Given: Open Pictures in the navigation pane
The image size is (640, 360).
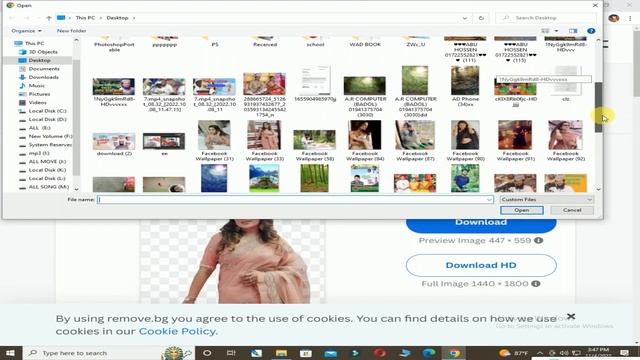Looking at the screenshot, I should 39,94.
